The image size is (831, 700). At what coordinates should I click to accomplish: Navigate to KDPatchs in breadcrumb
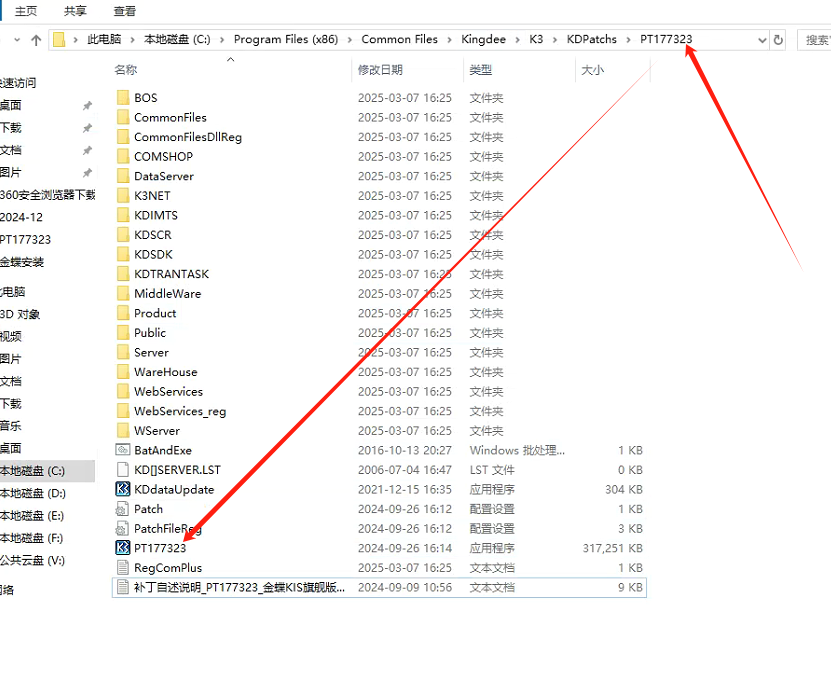point(591,39)
